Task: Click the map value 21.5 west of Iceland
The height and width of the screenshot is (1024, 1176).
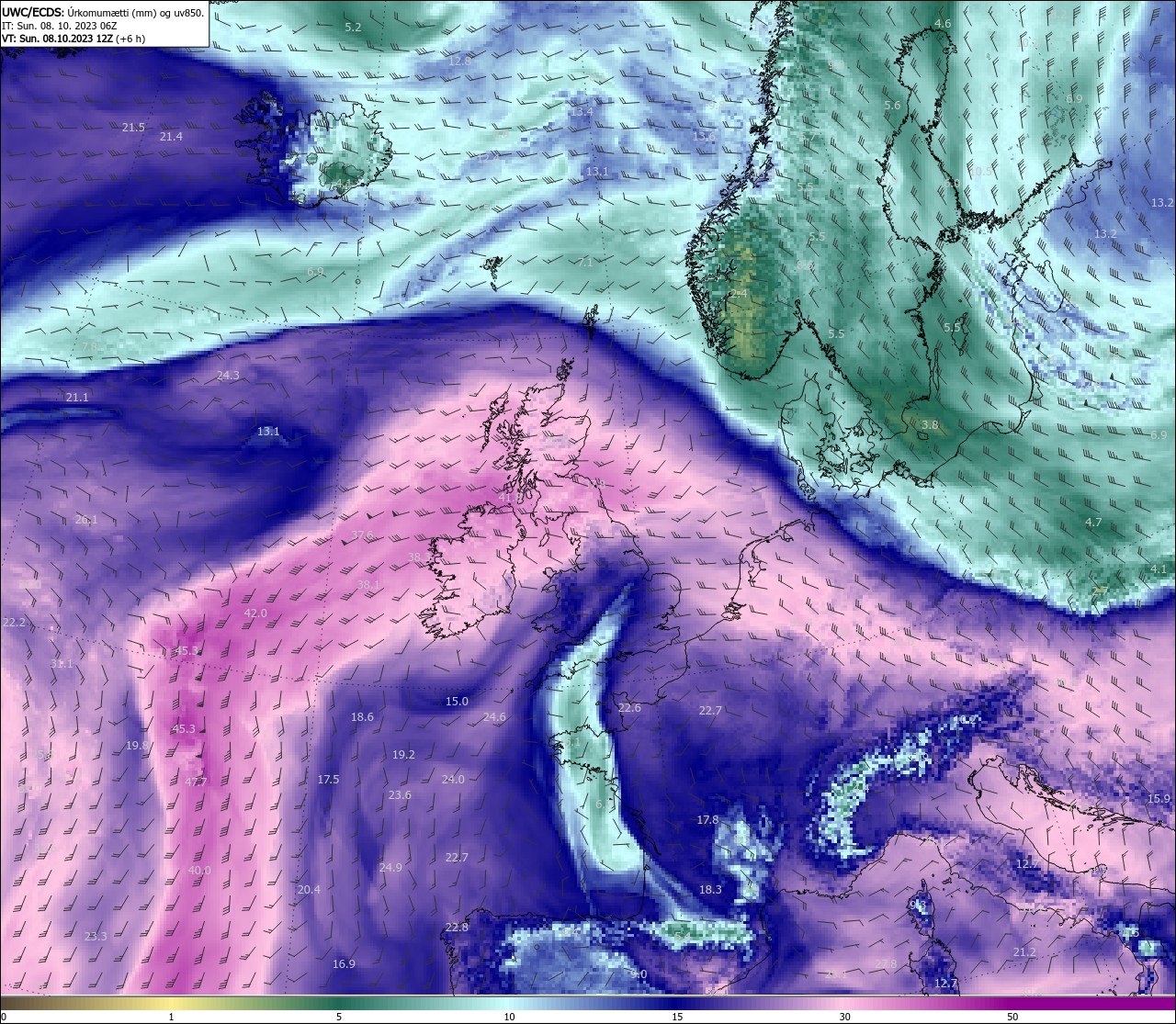Action: [x=133, y=127]
